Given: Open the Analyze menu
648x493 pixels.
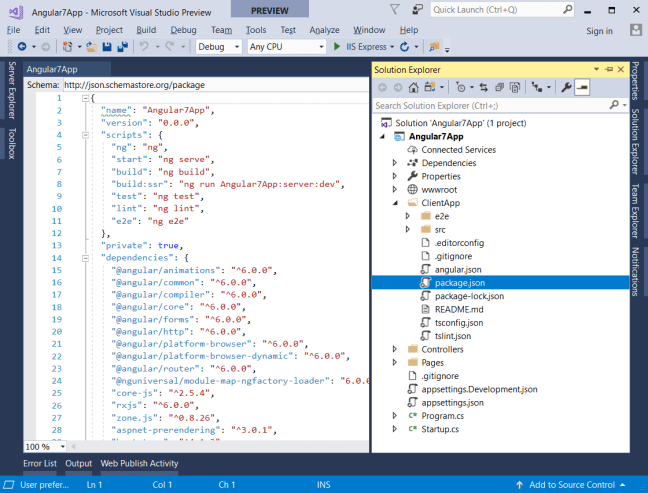Looking at the screenshot, I should [x=324, y=30].
